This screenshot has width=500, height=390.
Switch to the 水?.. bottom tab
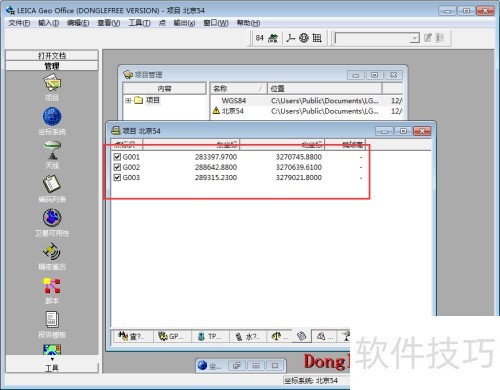click(x=248, y=336)
